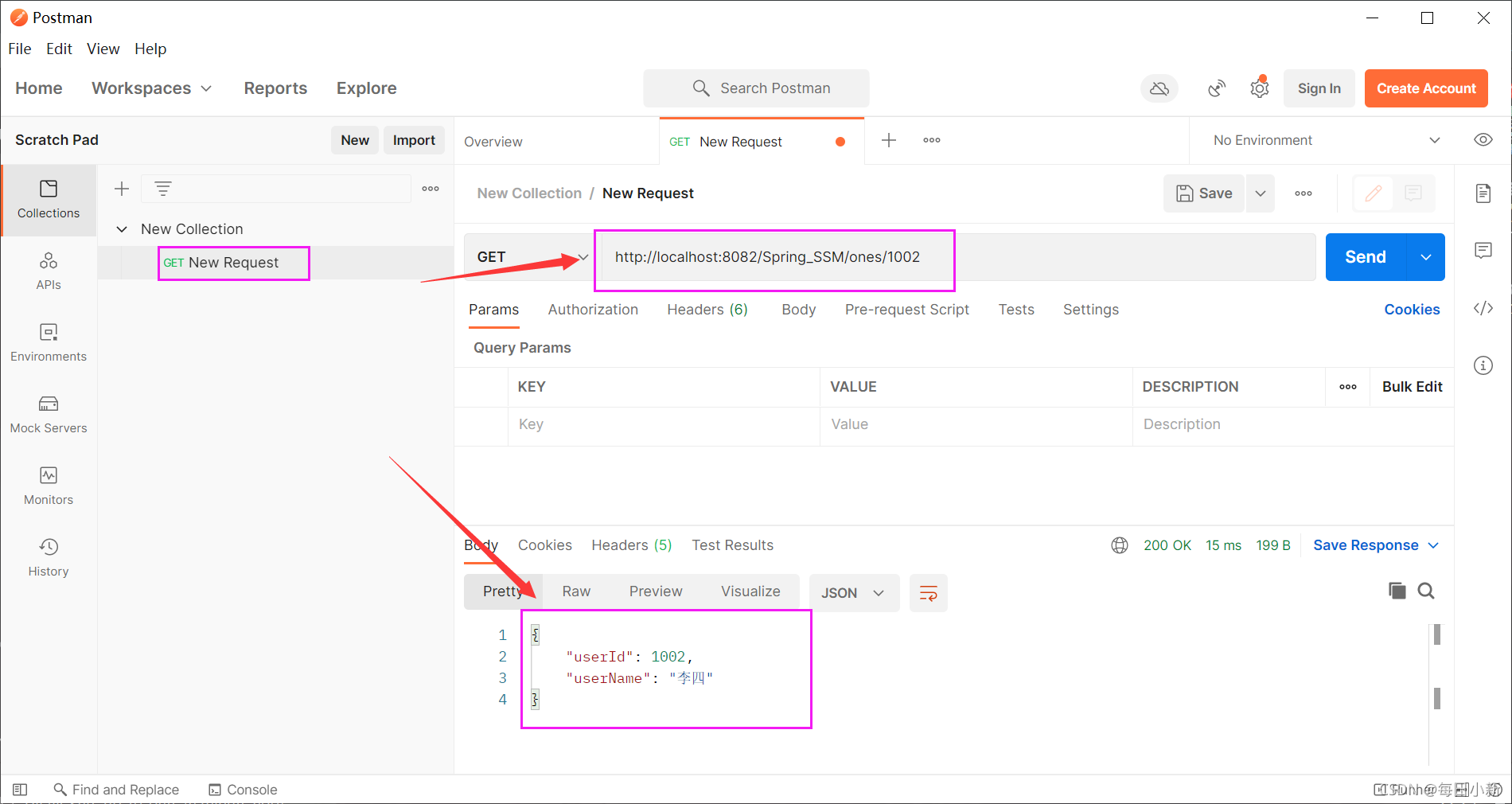Viewport: 1512px width, 804px height.
Task: Click the capture requests satellite icon
Action: point(1217,88)
